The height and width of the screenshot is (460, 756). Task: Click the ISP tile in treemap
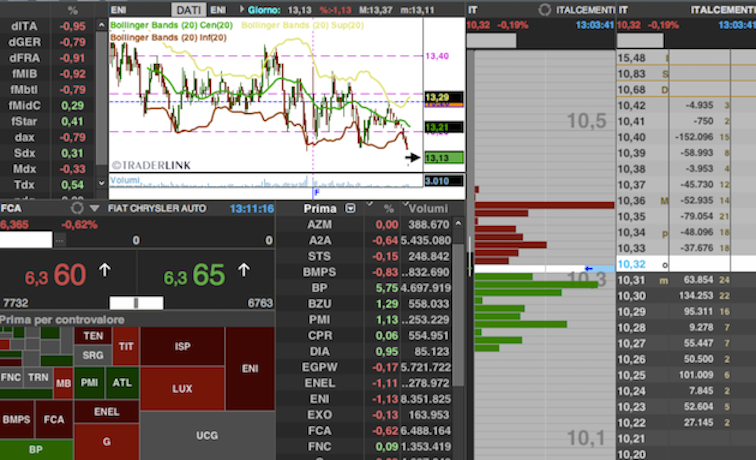[x=182, y=346]
